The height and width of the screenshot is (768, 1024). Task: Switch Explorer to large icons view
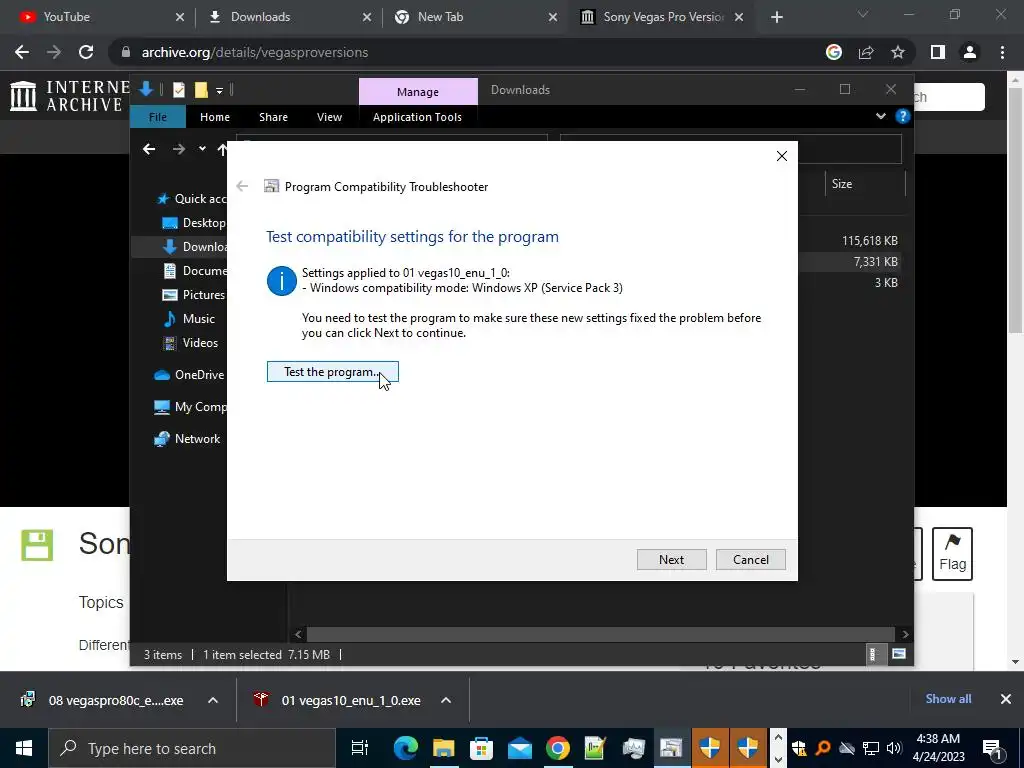pos(899,654)
